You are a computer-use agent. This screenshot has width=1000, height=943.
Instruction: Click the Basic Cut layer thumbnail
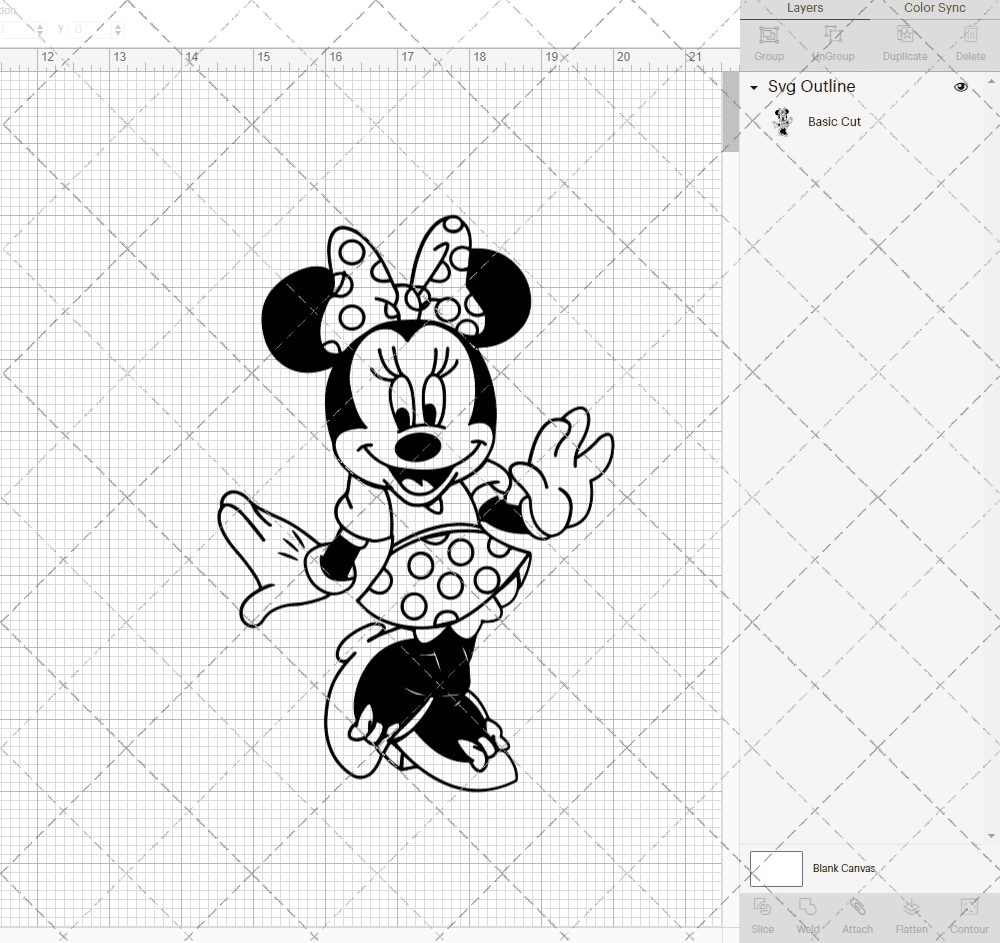coord(784,121)
